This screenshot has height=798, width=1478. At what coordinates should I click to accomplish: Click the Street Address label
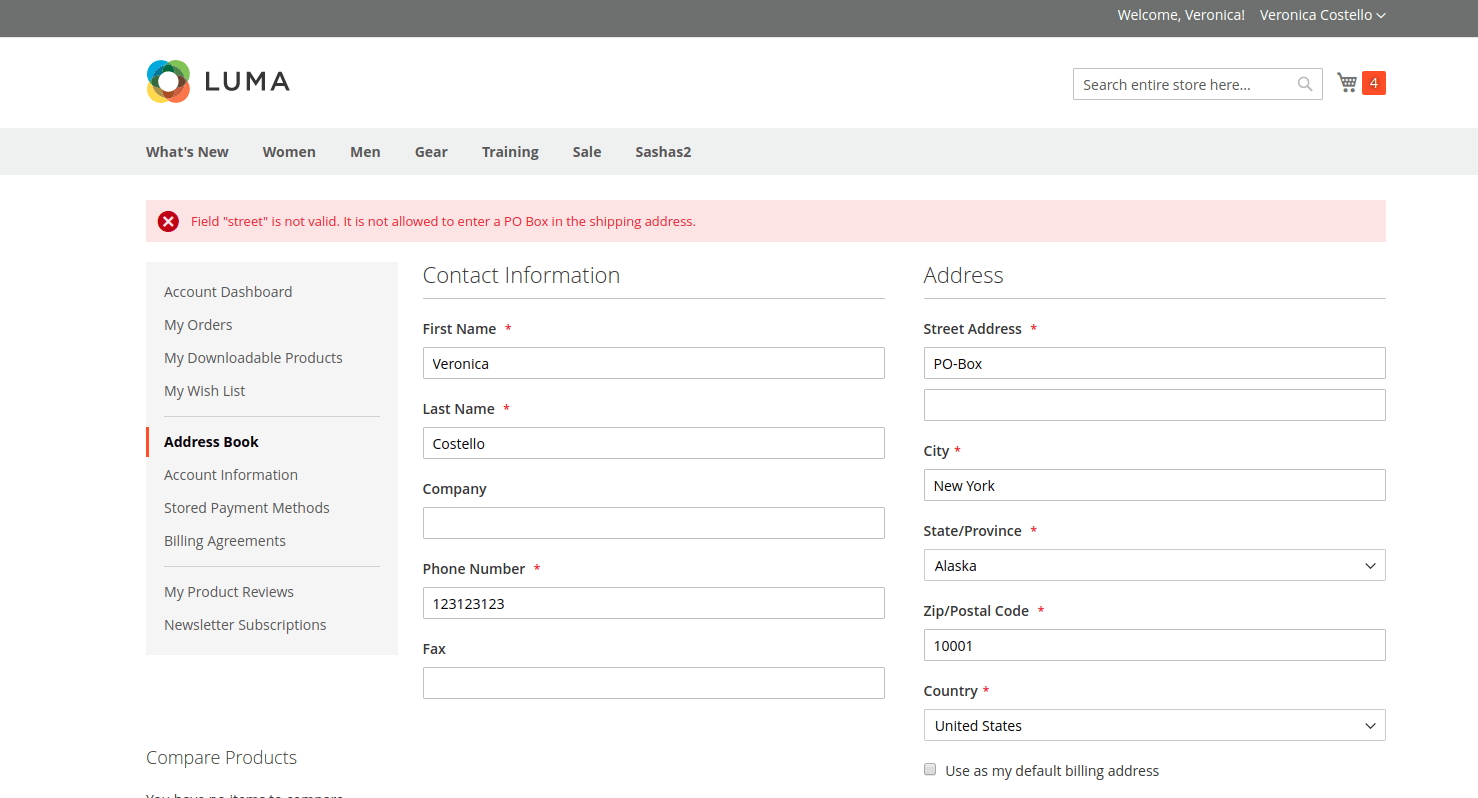pos(972,329)
